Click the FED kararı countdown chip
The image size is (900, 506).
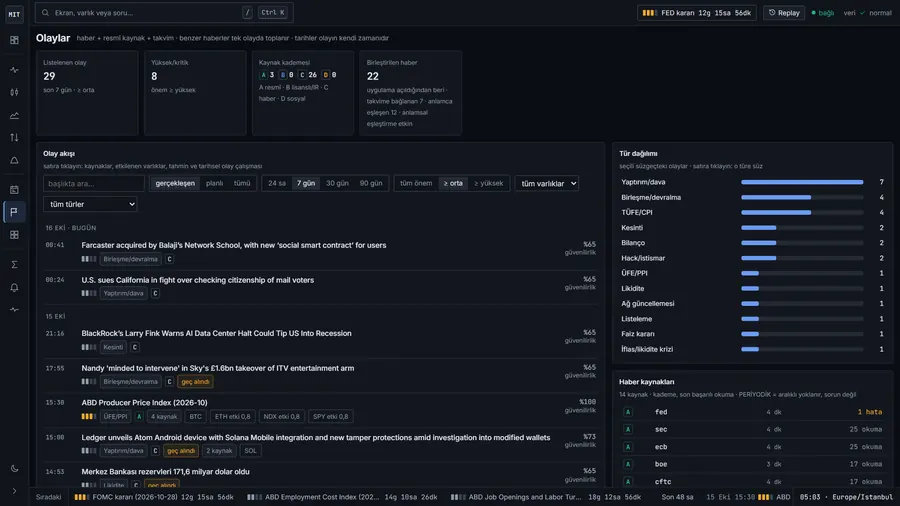697,13
